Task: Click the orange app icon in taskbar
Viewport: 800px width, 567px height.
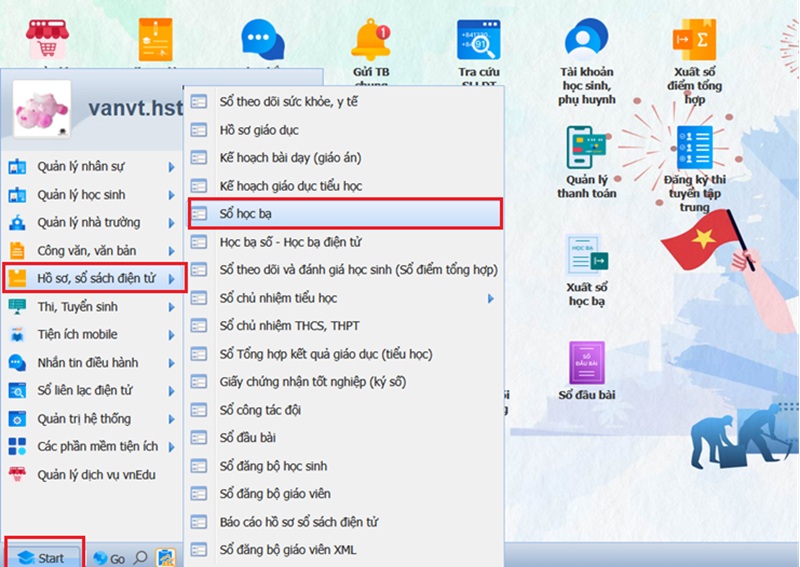Action: (x=165, y=558)
